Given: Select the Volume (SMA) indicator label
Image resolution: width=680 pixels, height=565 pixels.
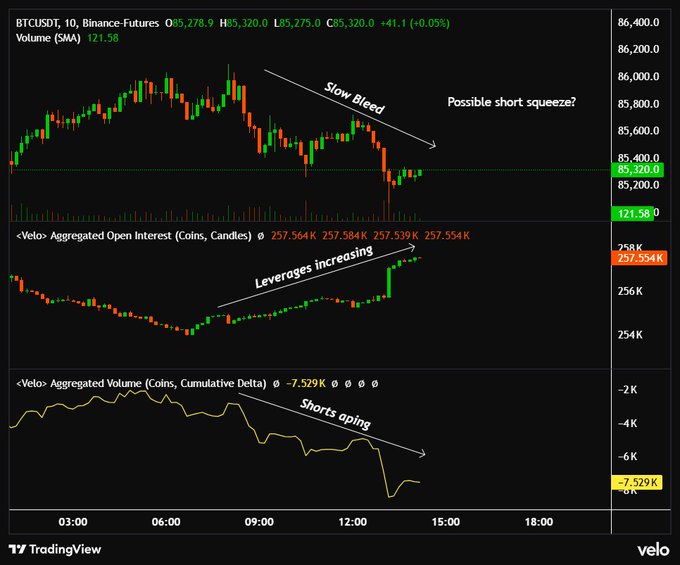Looking at the screenshot, I should [48, 38].
